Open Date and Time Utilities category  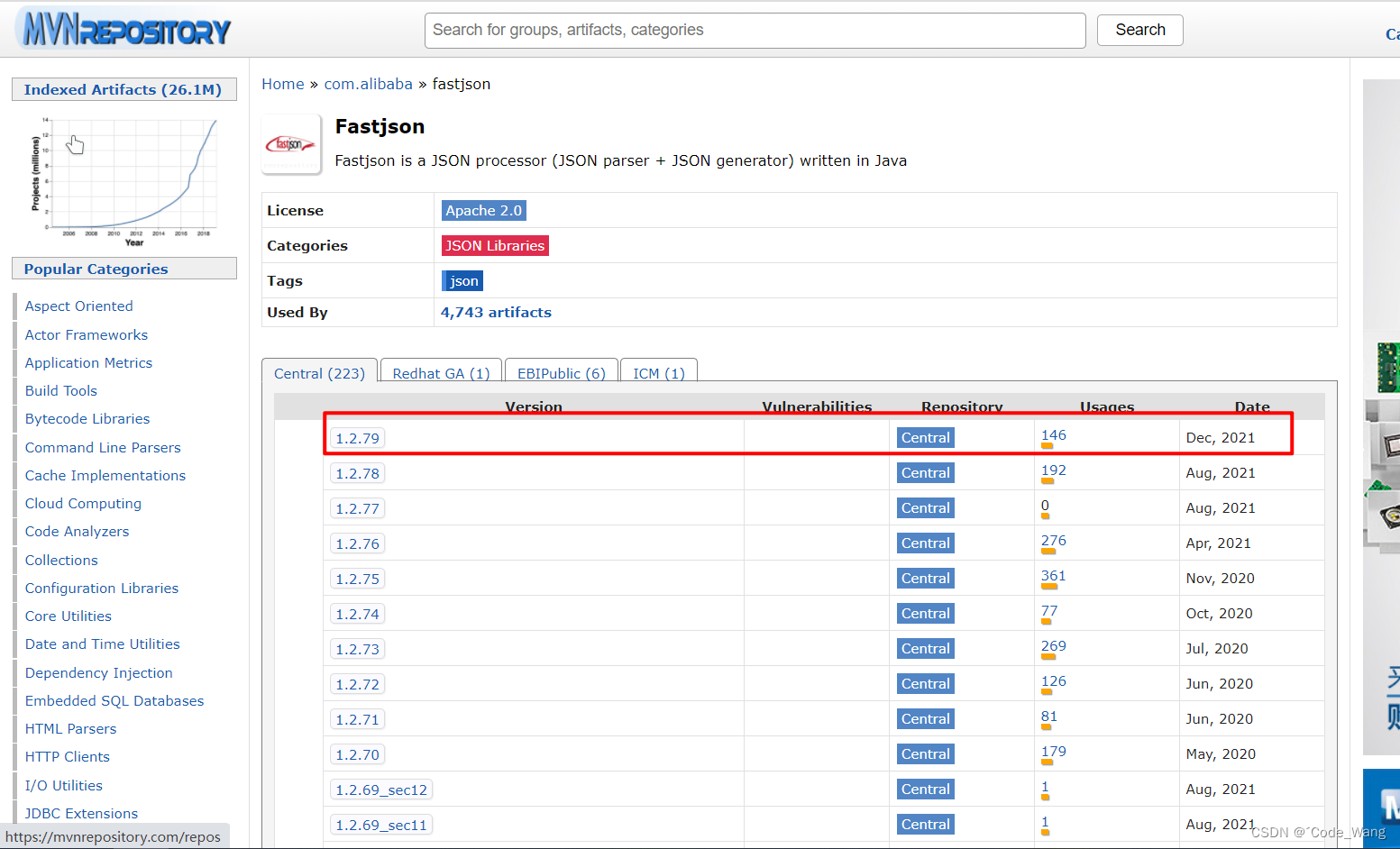pyautogui.click(x=102, y=644)
